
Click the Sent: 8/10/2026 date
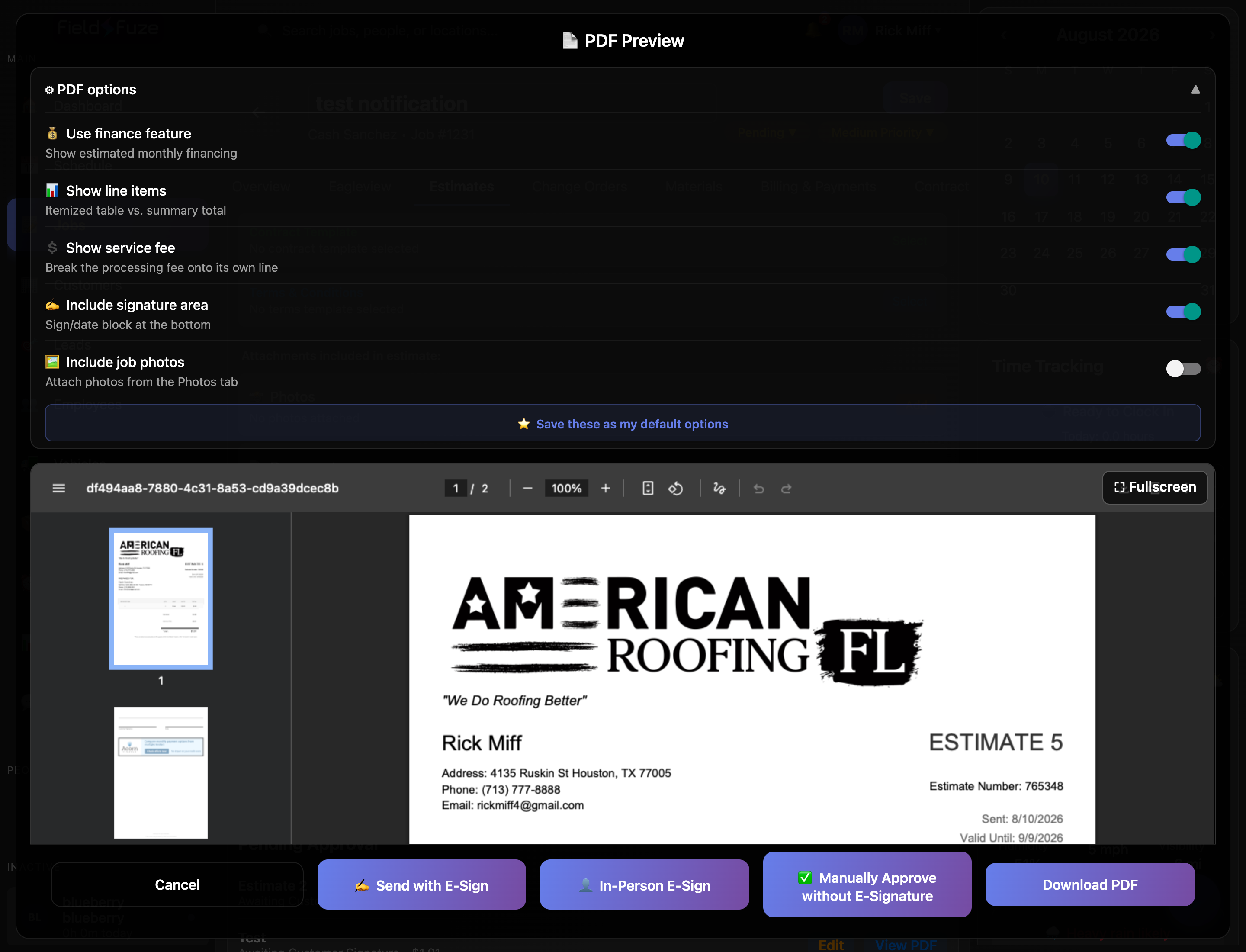click(1022, 819)
